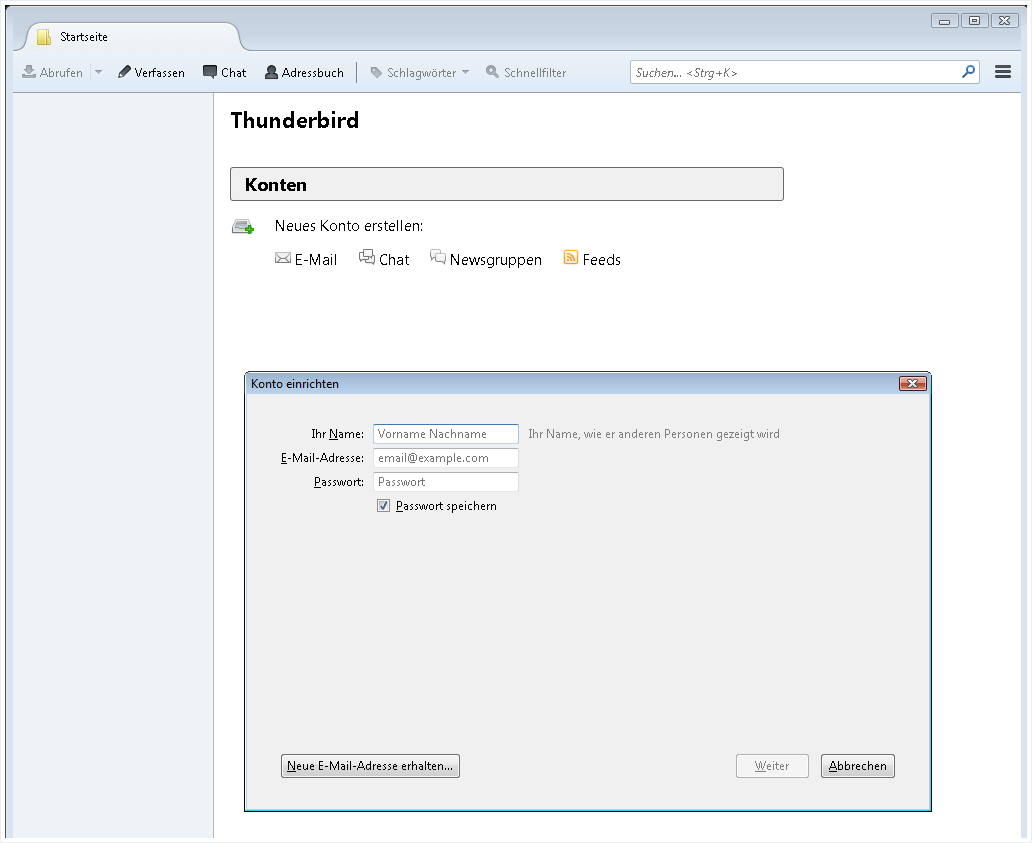Open the Adressbuch address book
Viewport: 1032px width, 843px height.
point(304,72)
